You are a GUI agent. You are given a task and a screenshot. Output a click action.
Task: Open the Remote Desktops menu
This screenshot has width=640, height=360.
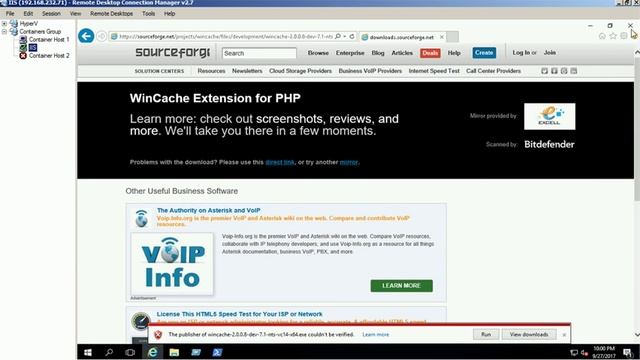coord(111,13)
